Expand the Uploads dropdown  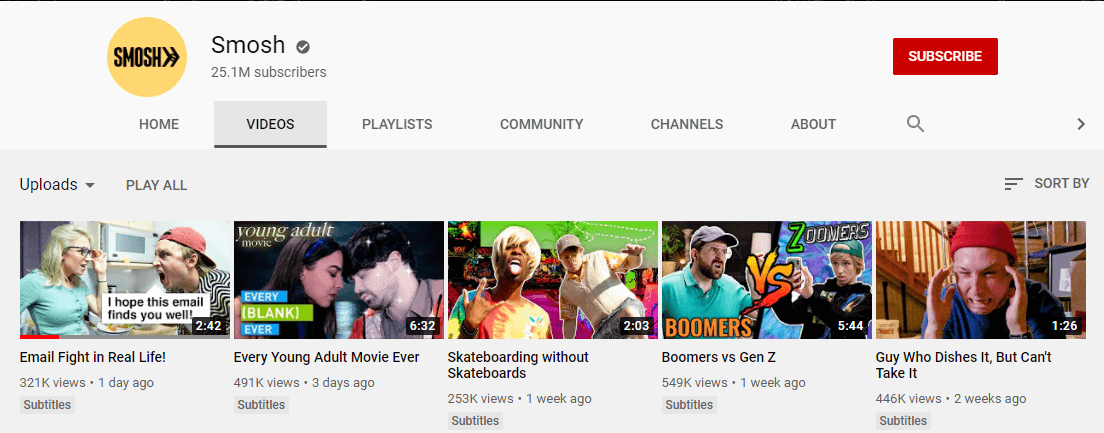[x=57, y=184]
